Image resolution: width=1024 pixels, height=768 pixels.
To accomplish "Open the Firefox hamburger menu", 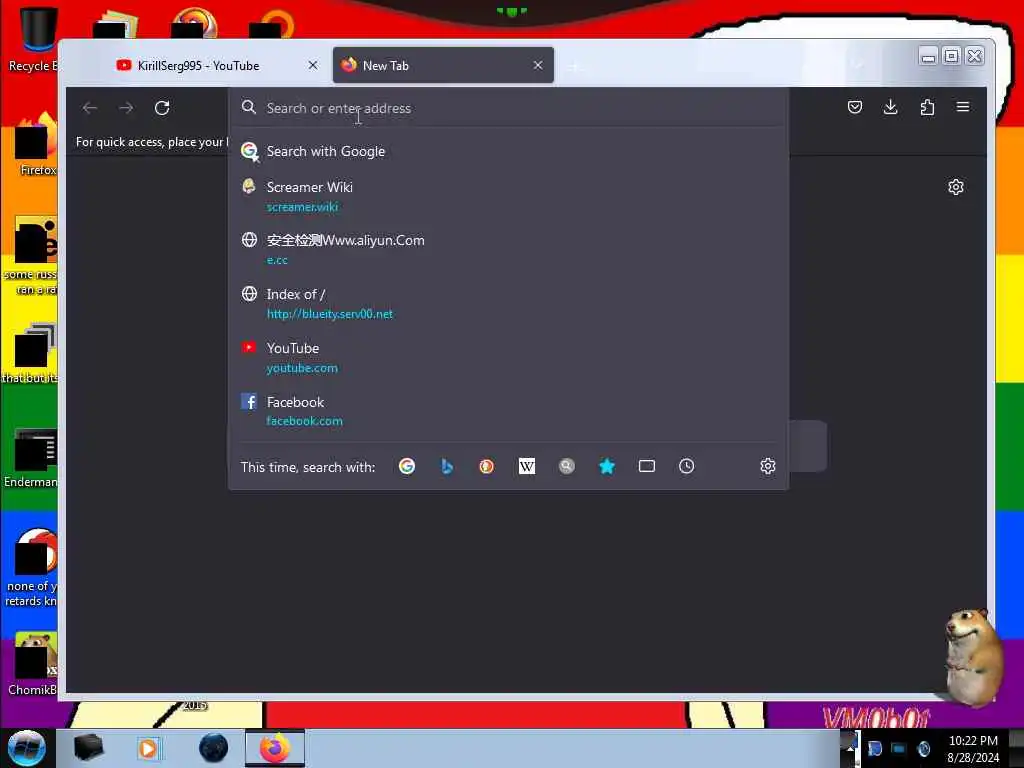I will 963,106.
